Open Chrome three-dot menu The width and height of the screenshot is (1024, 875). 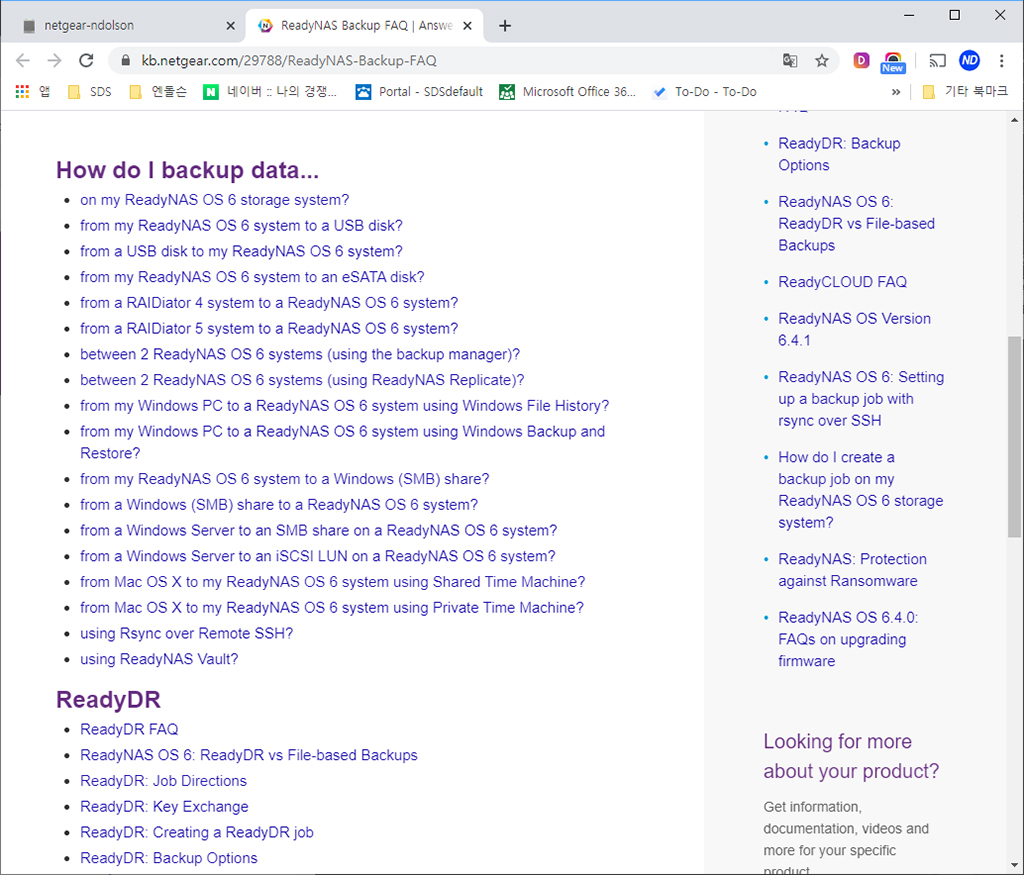click(1001, 61)
